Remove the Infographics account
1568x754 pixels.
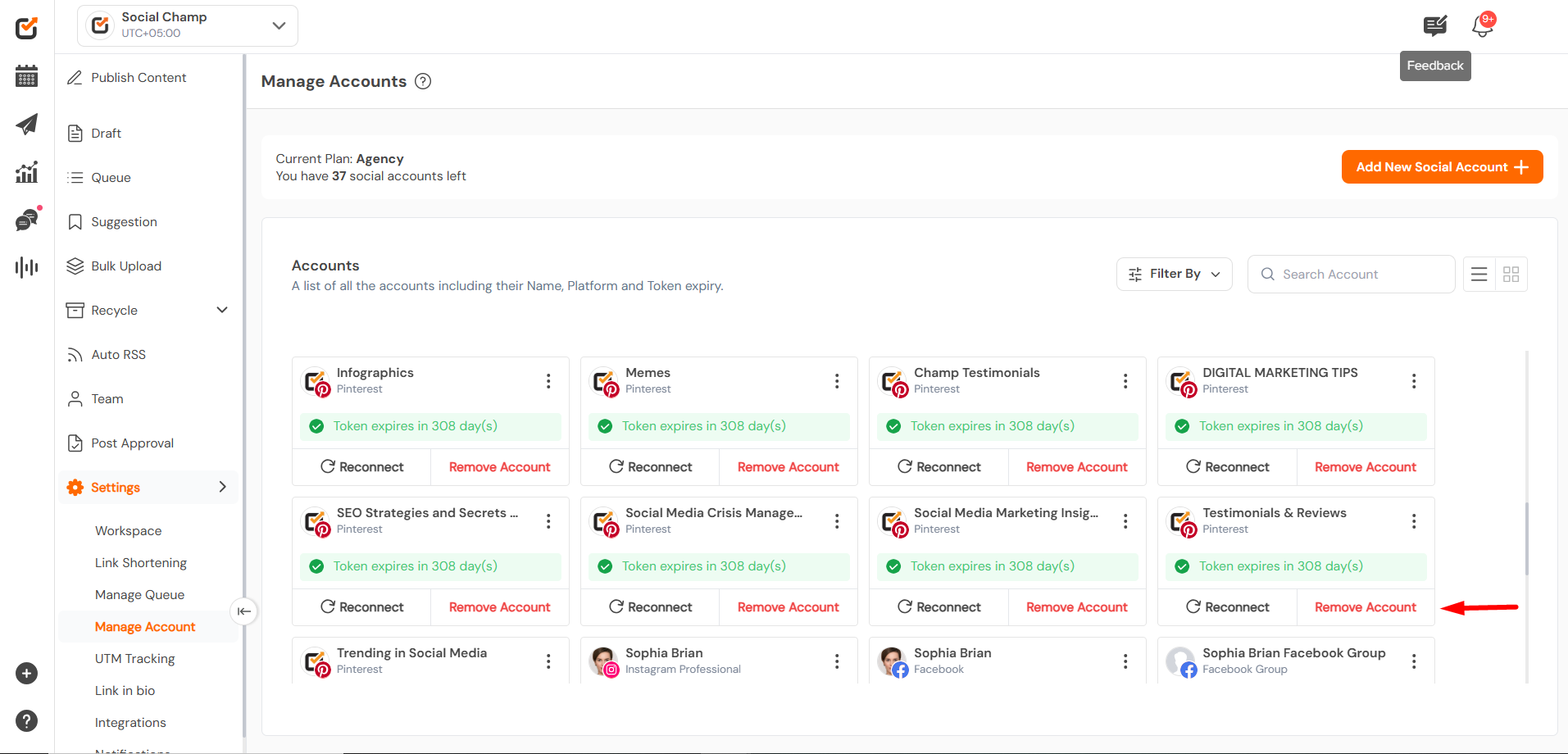pyautogui.click(x=499, y=466)
